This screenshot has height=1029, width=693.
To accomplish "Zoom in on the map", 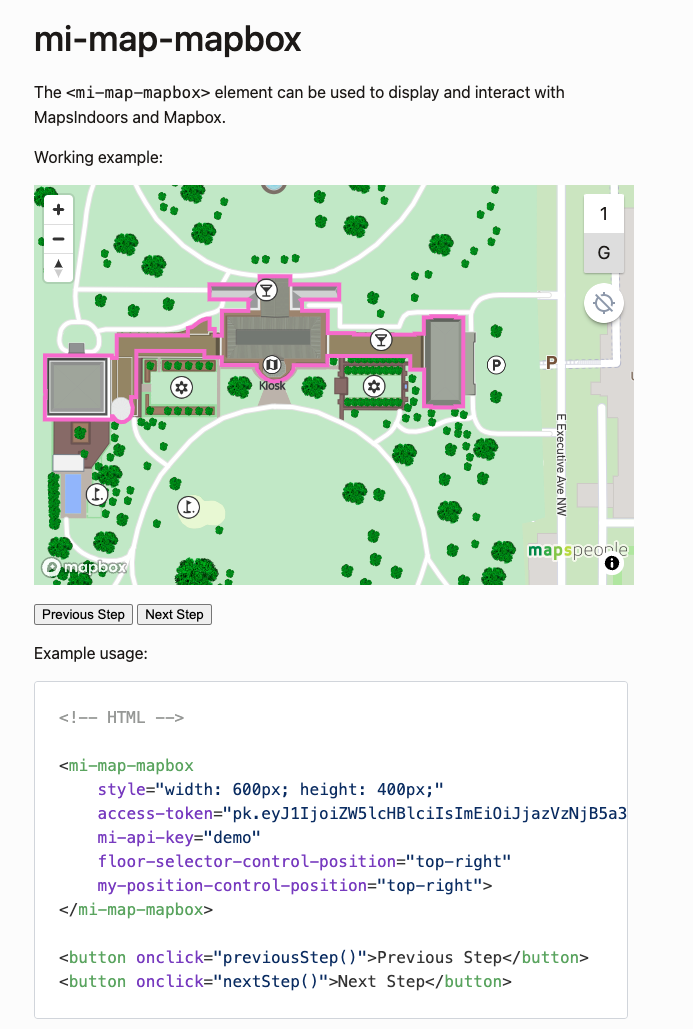I will pyautogui.click(x=58, y=210).
